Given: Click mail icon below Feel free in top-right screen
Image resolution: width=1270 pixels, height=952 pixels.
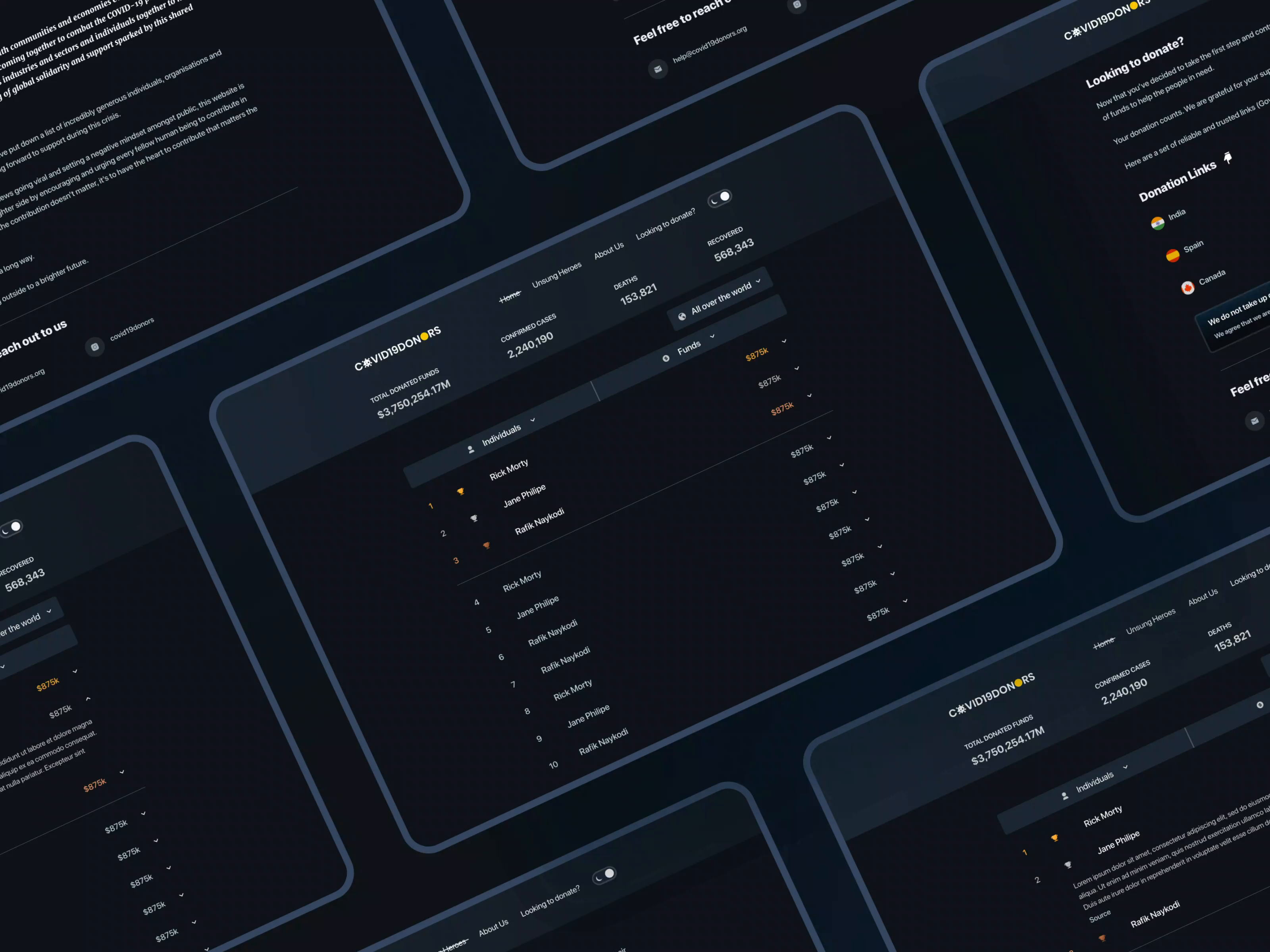Looking at the screenshot, I should pyautogui.click(x=1255, y=420).
